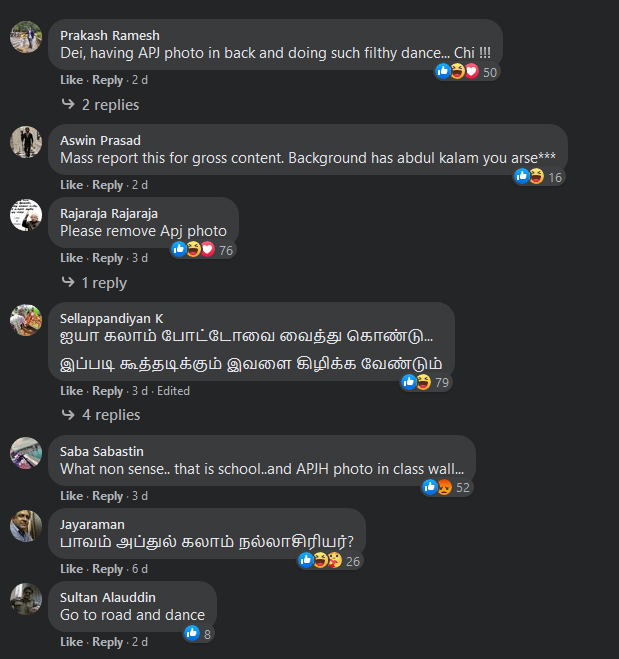Click Saba Sabastin's profile picture
Screen dimensions: 619x659
26,453
